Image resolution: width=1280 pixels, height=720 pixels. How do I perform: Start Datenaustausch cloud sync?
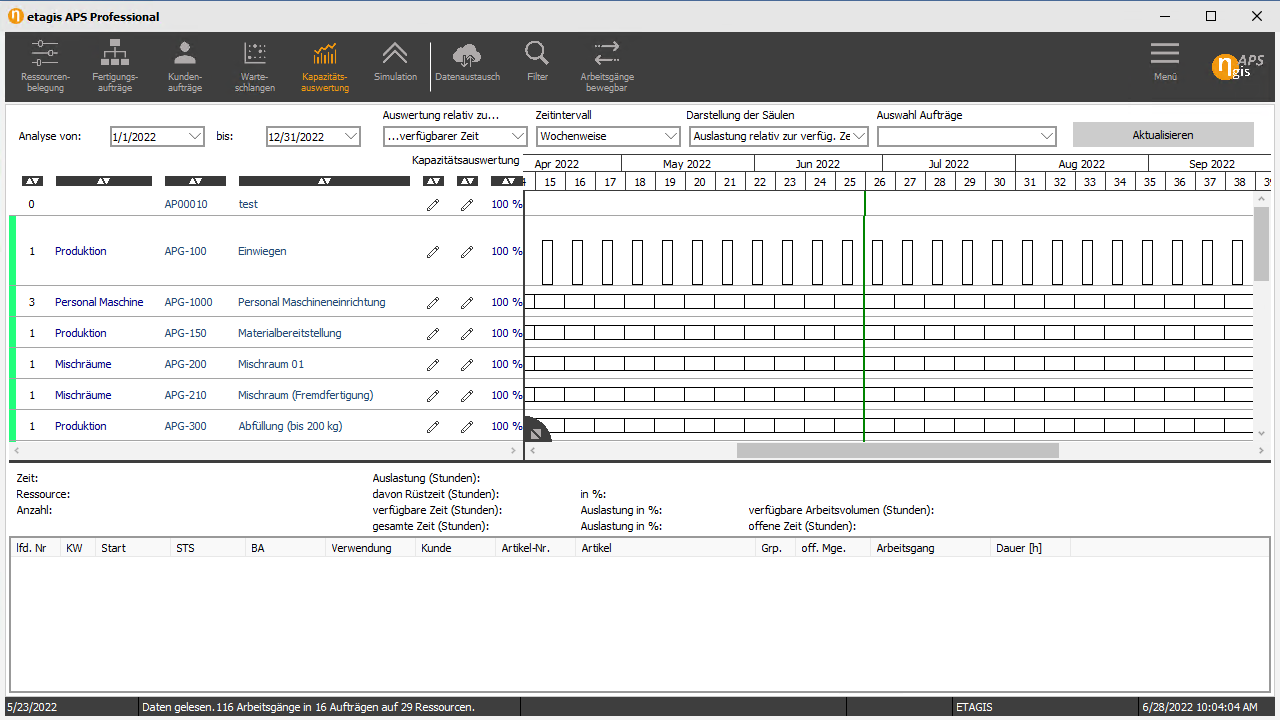point(467,62)
